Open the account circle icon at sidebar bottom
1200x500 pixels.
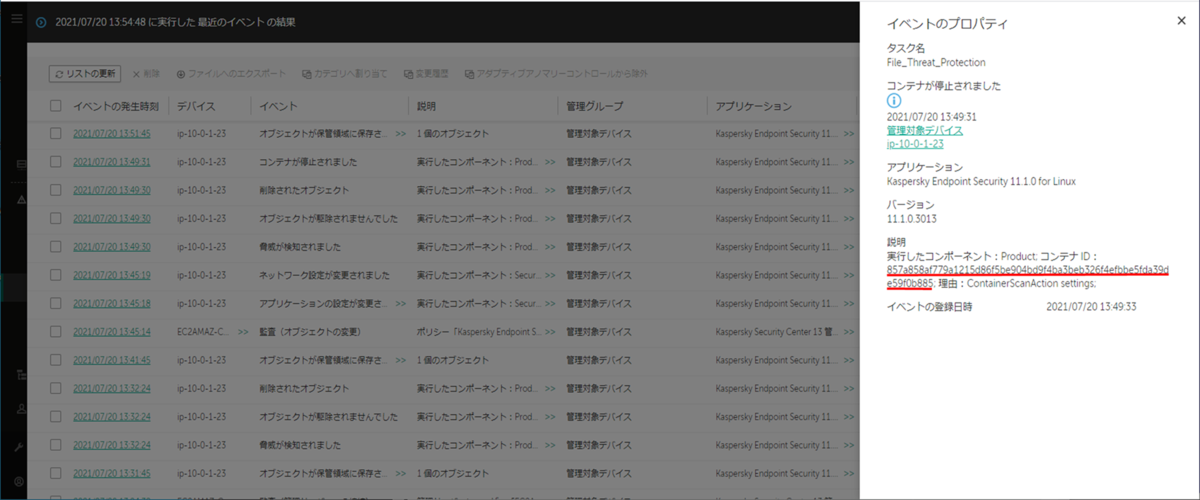click(x=20, y=481)
